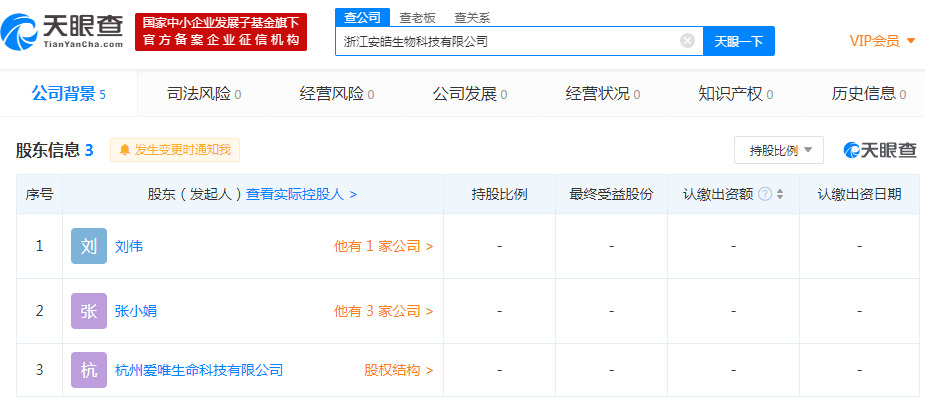Click row number 3 cell

(40, 370)
